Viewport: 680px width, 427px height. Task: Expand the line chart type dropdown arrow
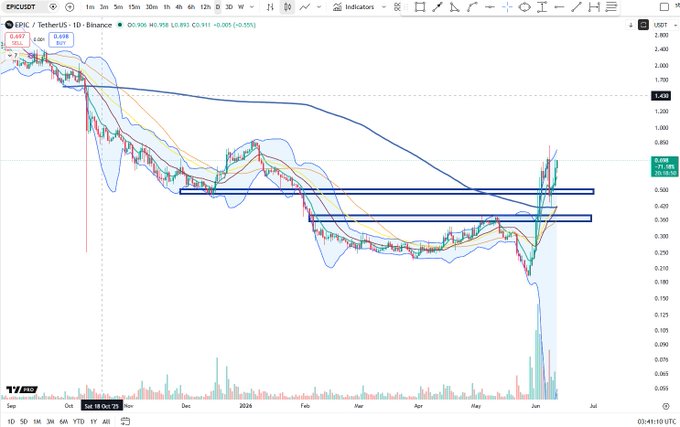(x=319, y=7)
